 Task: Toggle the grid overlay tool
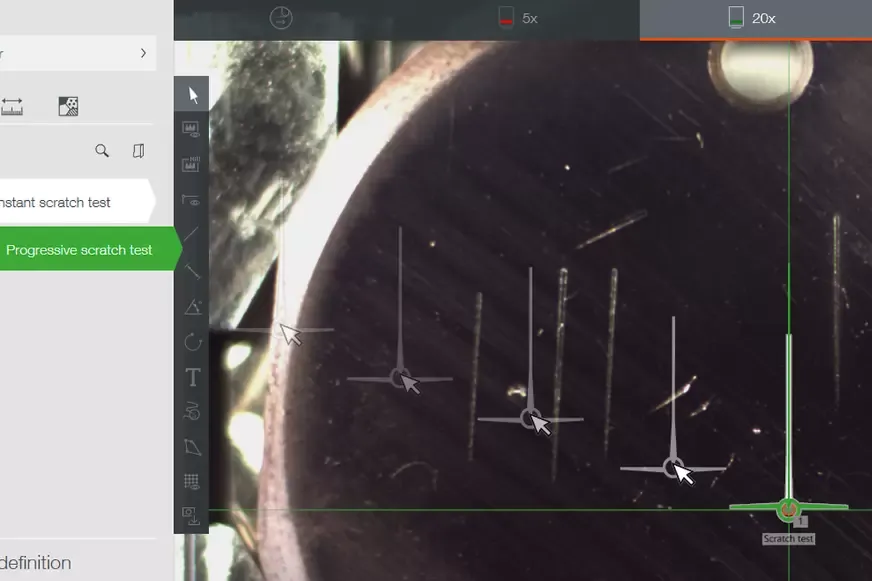(x=191, y=481)
